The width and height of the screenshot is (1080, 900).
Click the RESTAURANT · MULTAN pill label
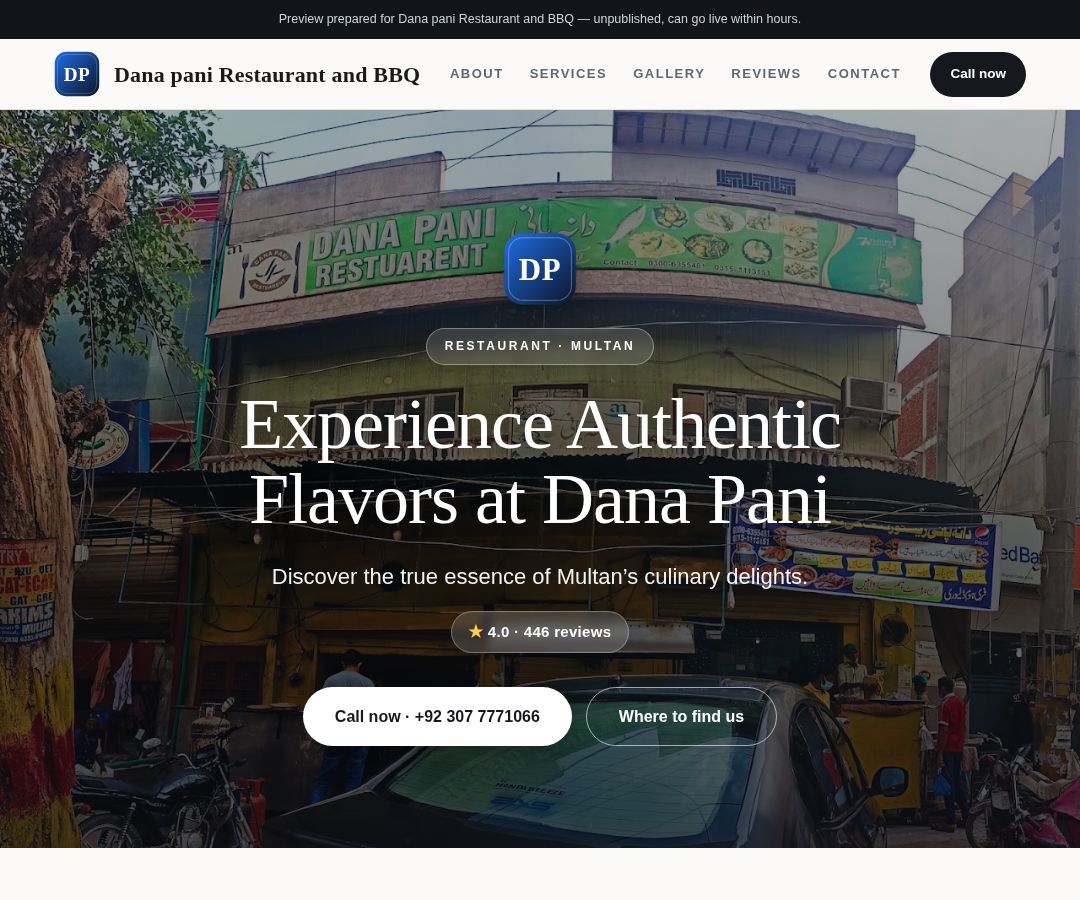pos(539,346)
